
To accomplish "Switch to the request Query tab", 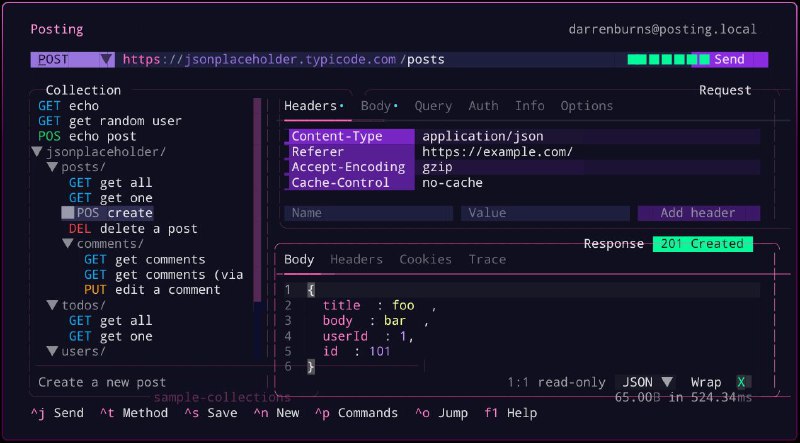I will [x=433, y=106].
